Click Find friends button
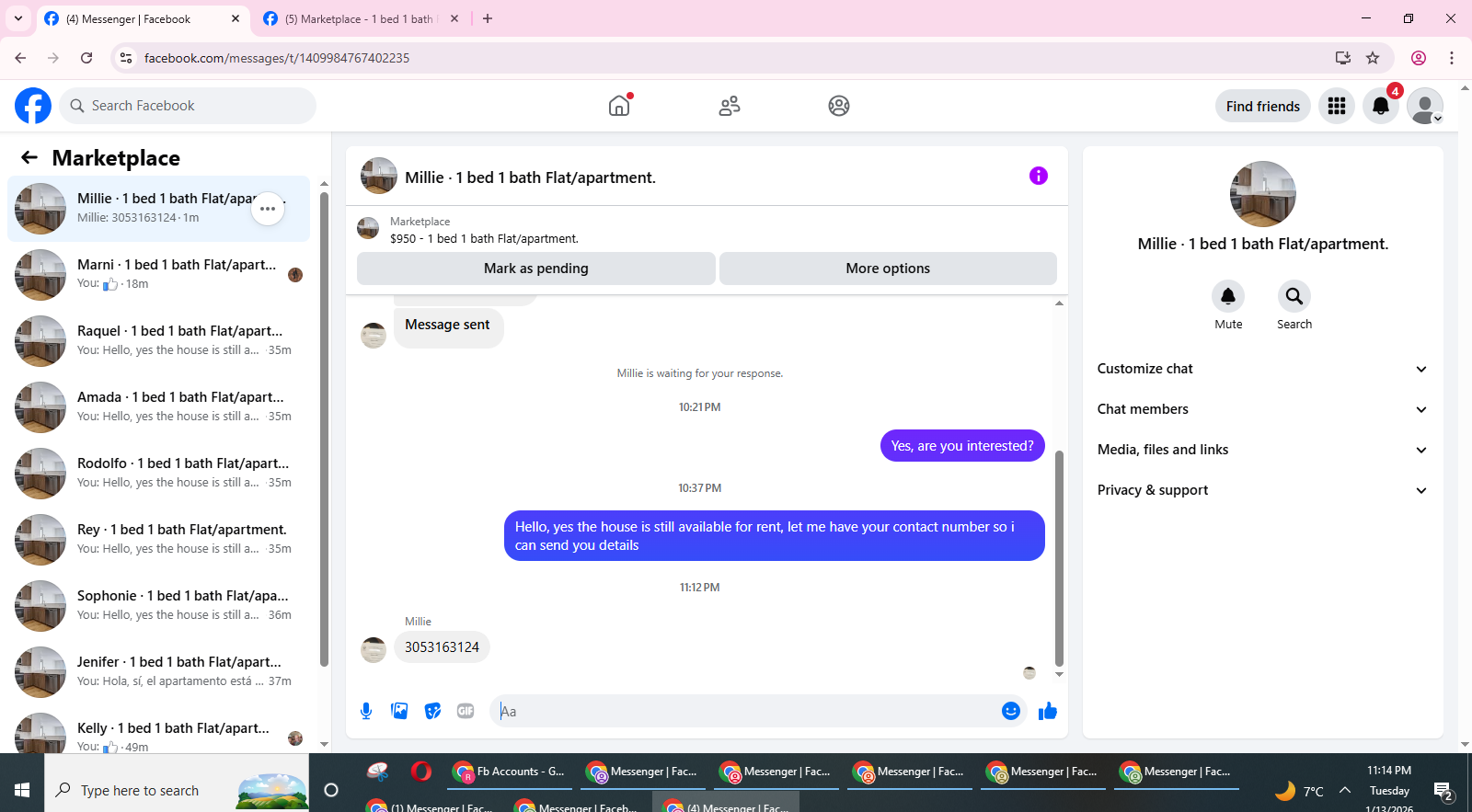1472x812 pixels. click(1263, 106)
